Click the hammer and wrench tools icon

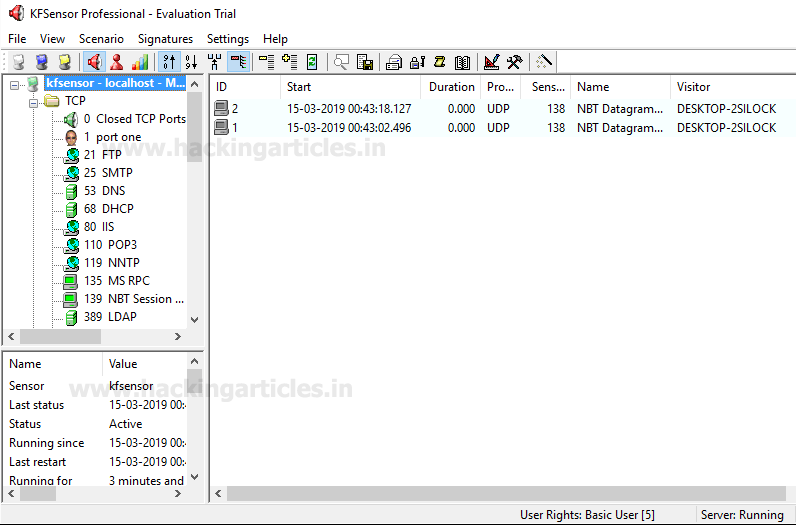point(514,62)
